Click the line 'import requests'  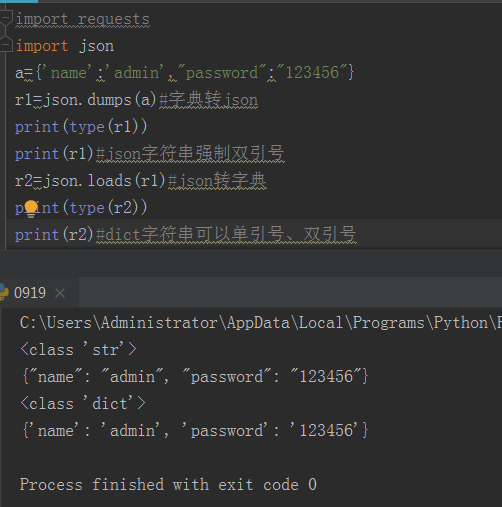83,19
